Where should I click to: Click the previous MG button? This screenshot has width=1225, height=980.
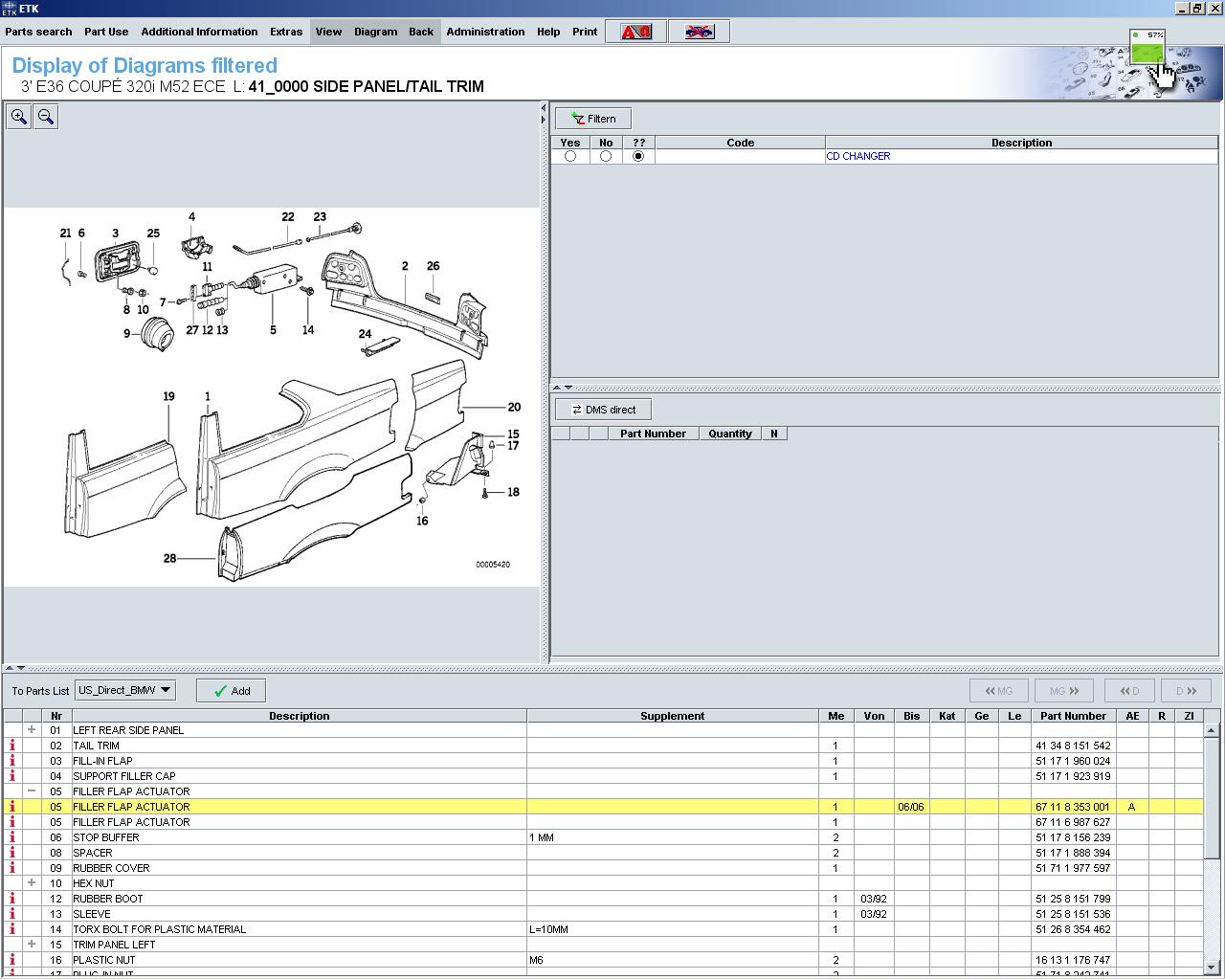[999, 691]
